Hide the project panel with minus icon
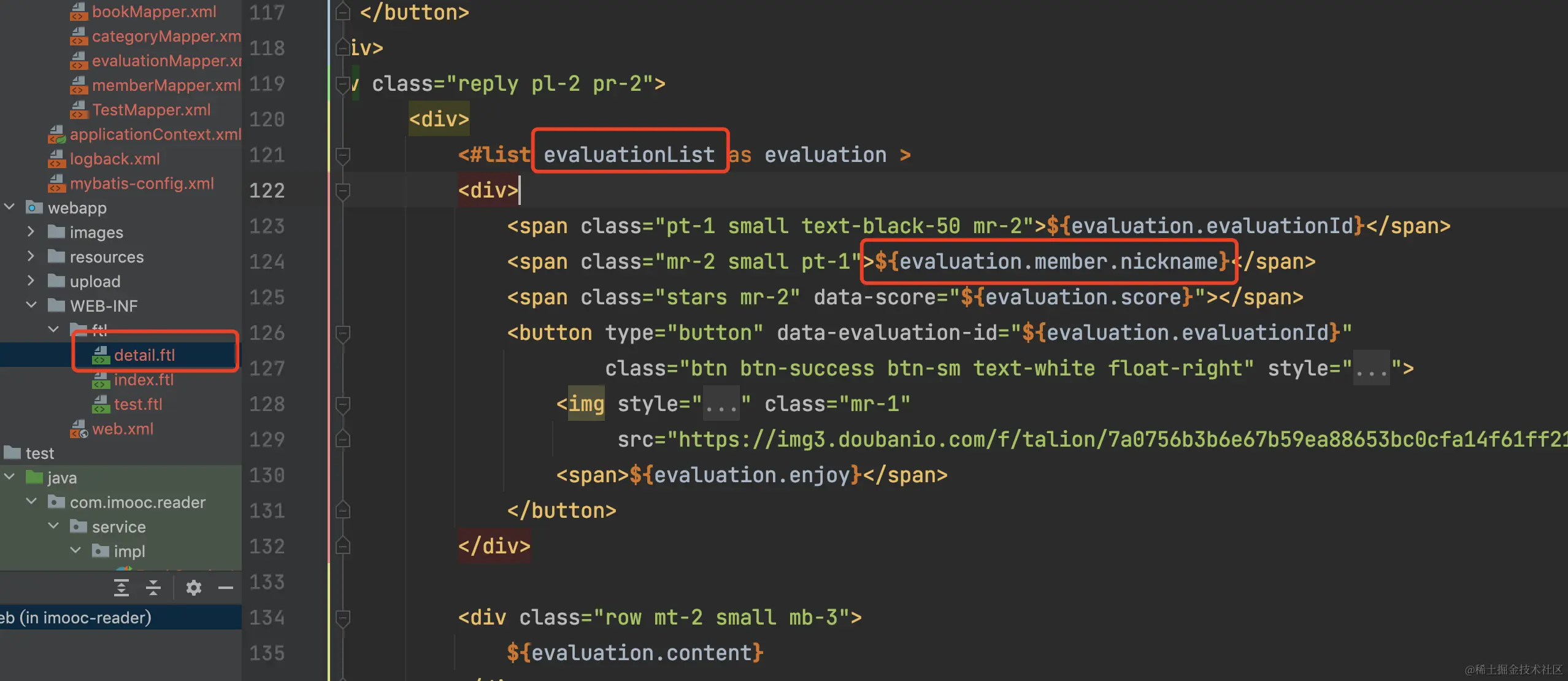This screenshot has height=681, width=1568. click(x=226, y=588)
